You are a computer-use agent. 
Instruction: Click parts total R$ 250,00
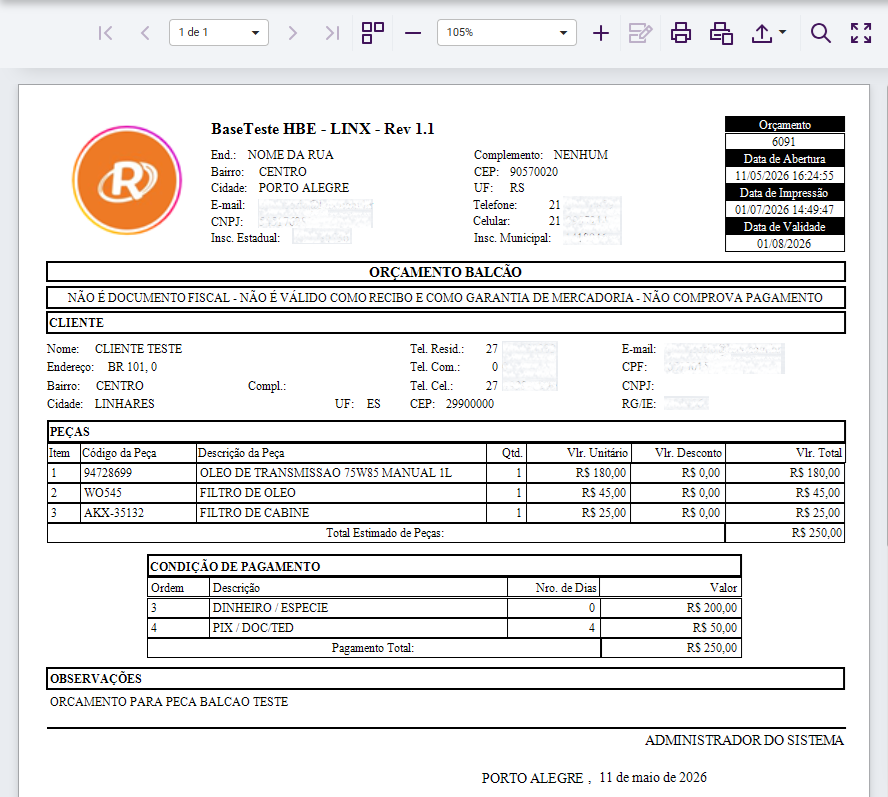coord(817,533)
